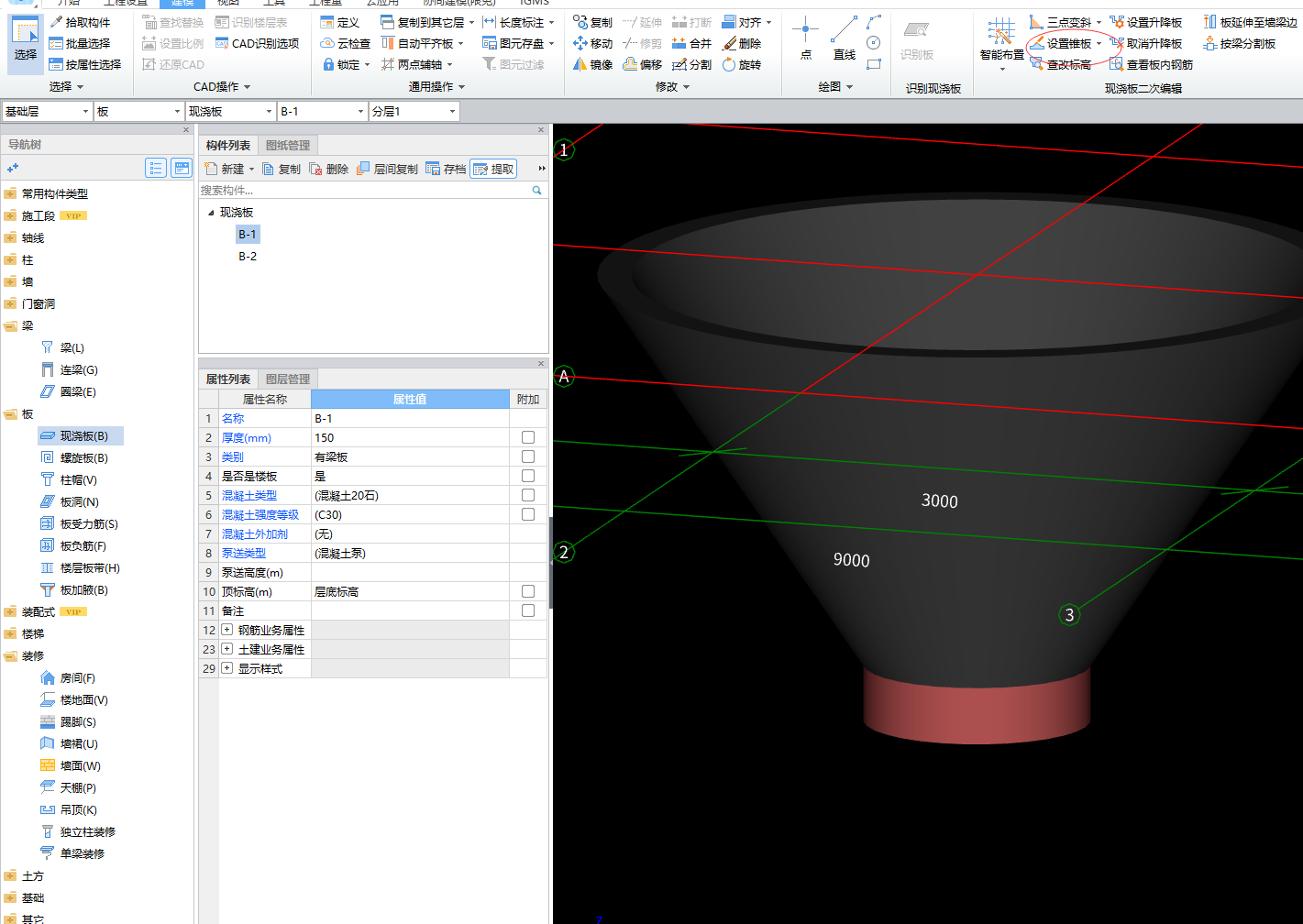Viewport: 1303px width, 924px height.
Task: Open the 构件列表 tab
Action: [x=228, y=145]
